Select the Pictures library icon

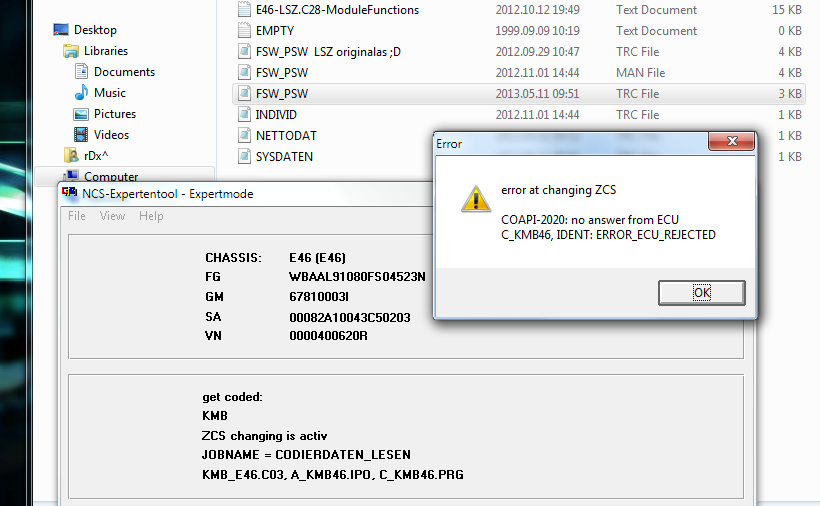pyautogui.click(x=82, y=114)
